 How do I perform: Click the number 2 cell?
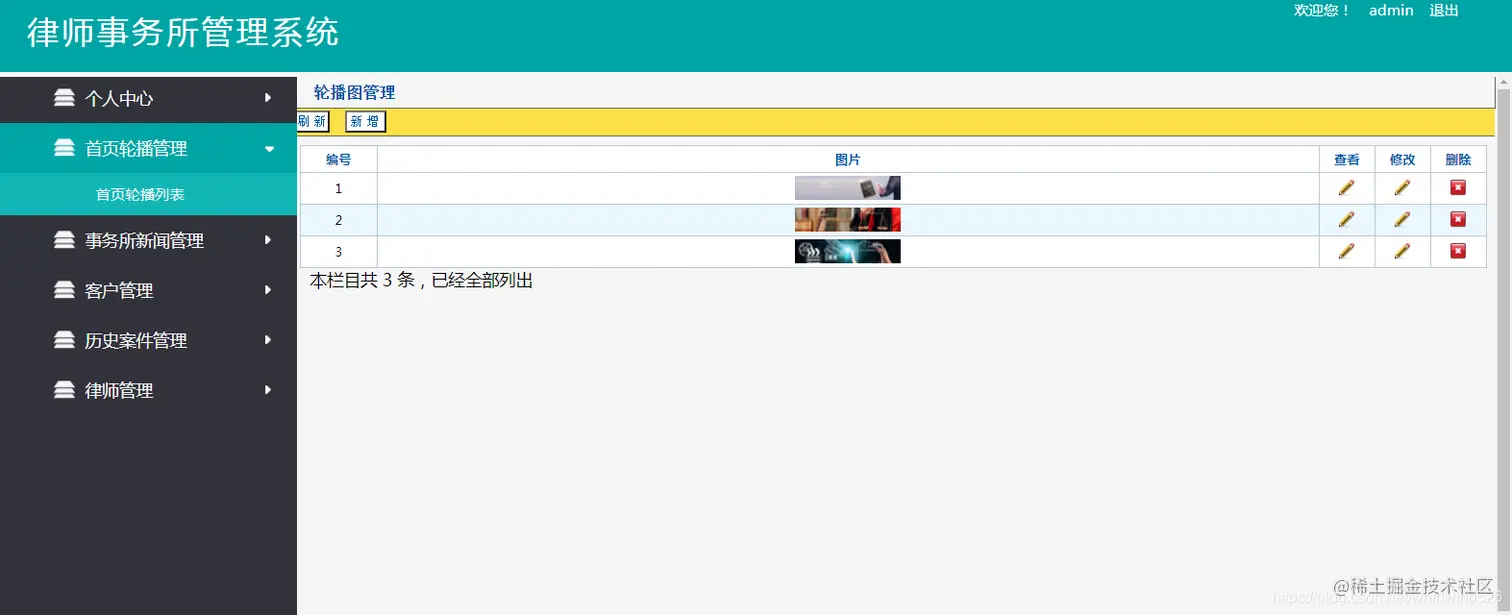click(x=339, y=220)
